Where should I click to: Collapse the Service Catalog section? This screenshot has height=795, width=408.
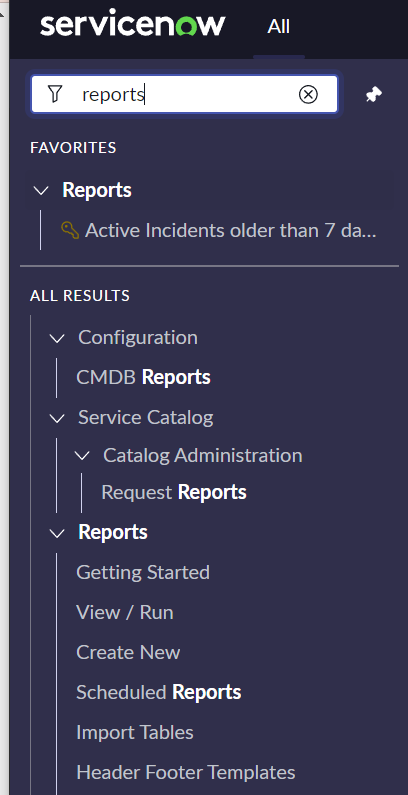57,418
